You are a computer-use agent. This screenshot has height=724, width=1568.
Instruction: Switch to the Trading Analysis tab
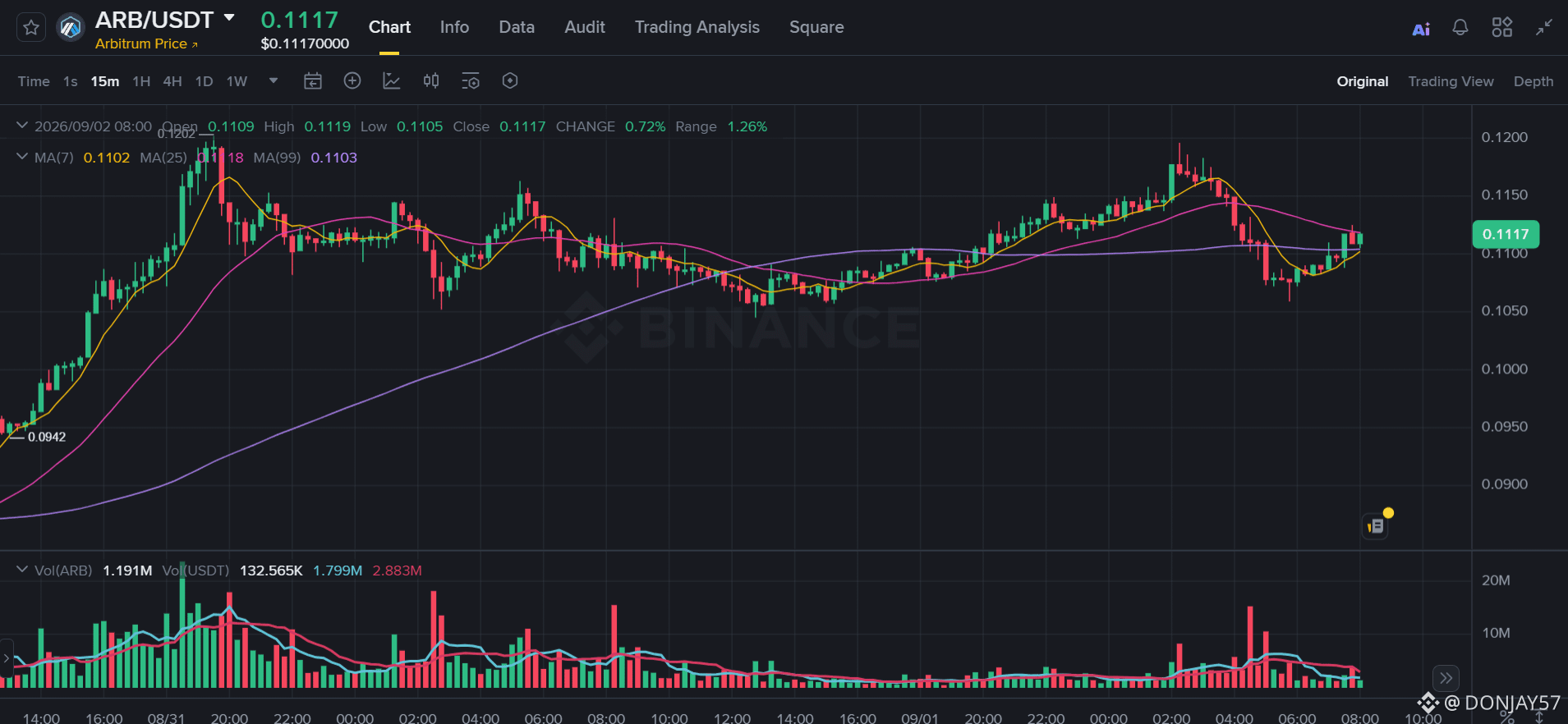coord(697,27)
